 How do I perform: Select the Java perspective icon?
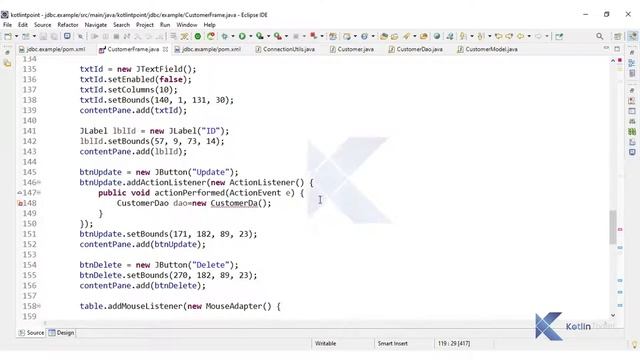[633, 36]
